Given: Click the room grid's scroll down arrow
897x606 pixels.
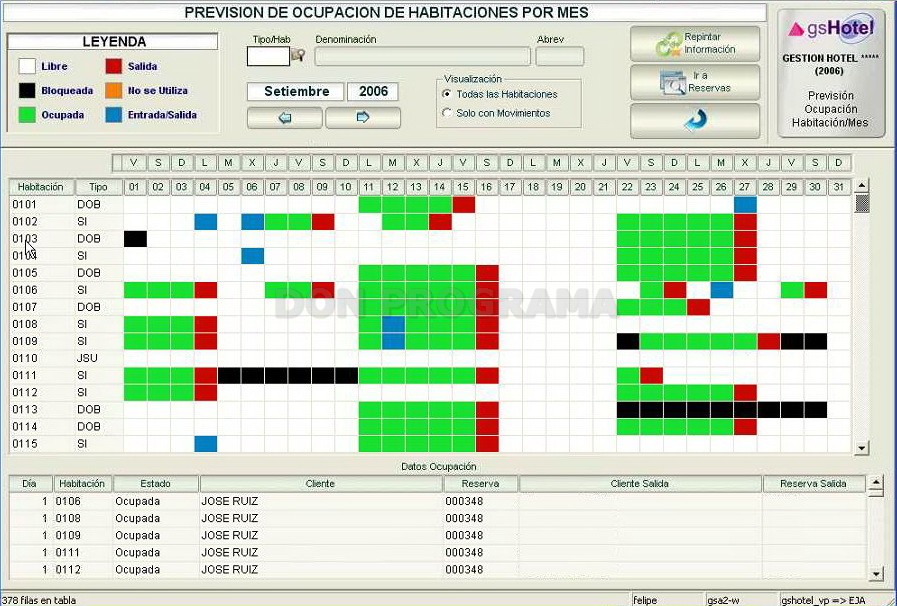Looking at the screenshot, I should click(862, 447).
